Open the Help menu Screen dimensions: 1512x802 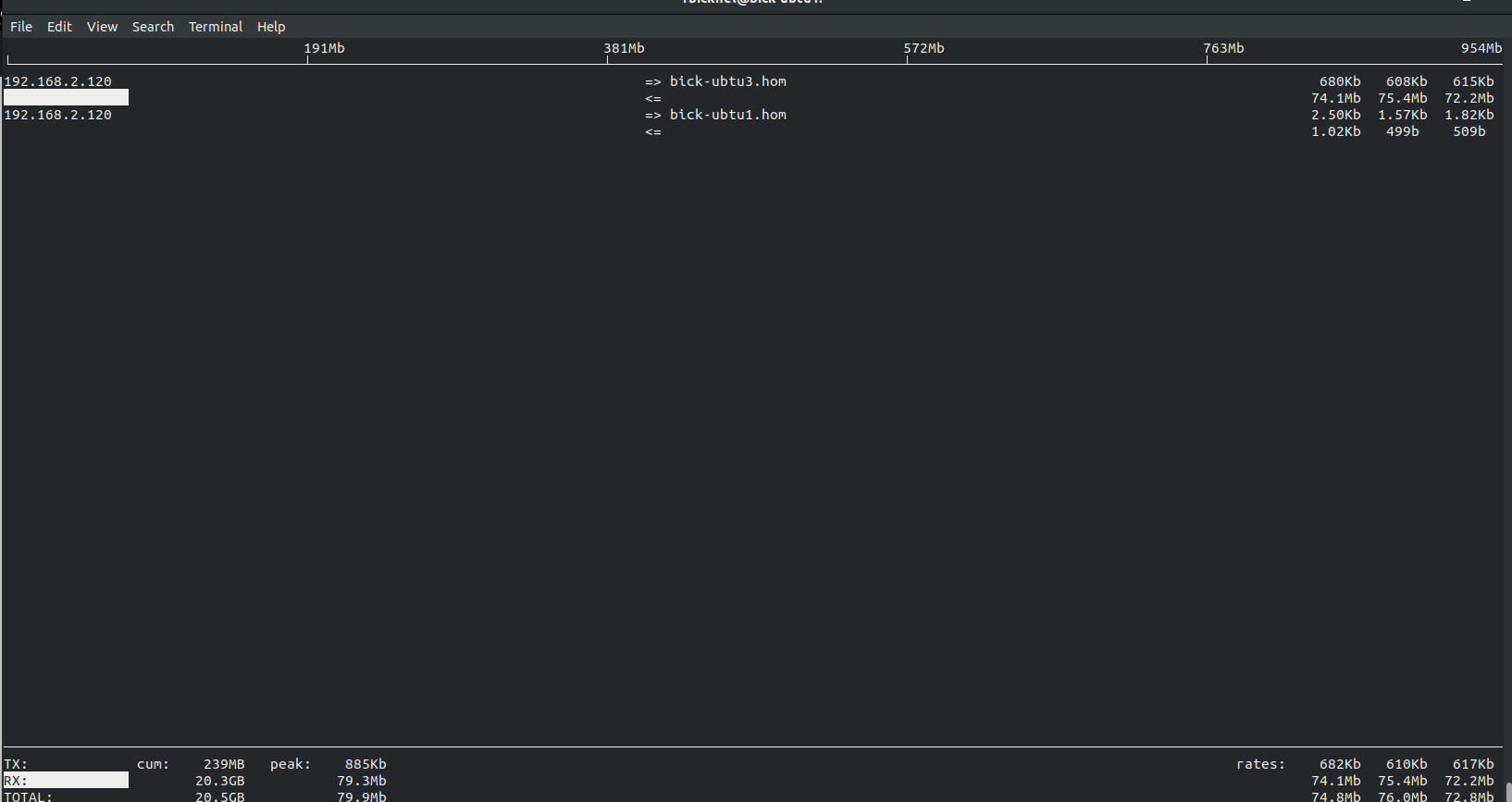point(271,27)
